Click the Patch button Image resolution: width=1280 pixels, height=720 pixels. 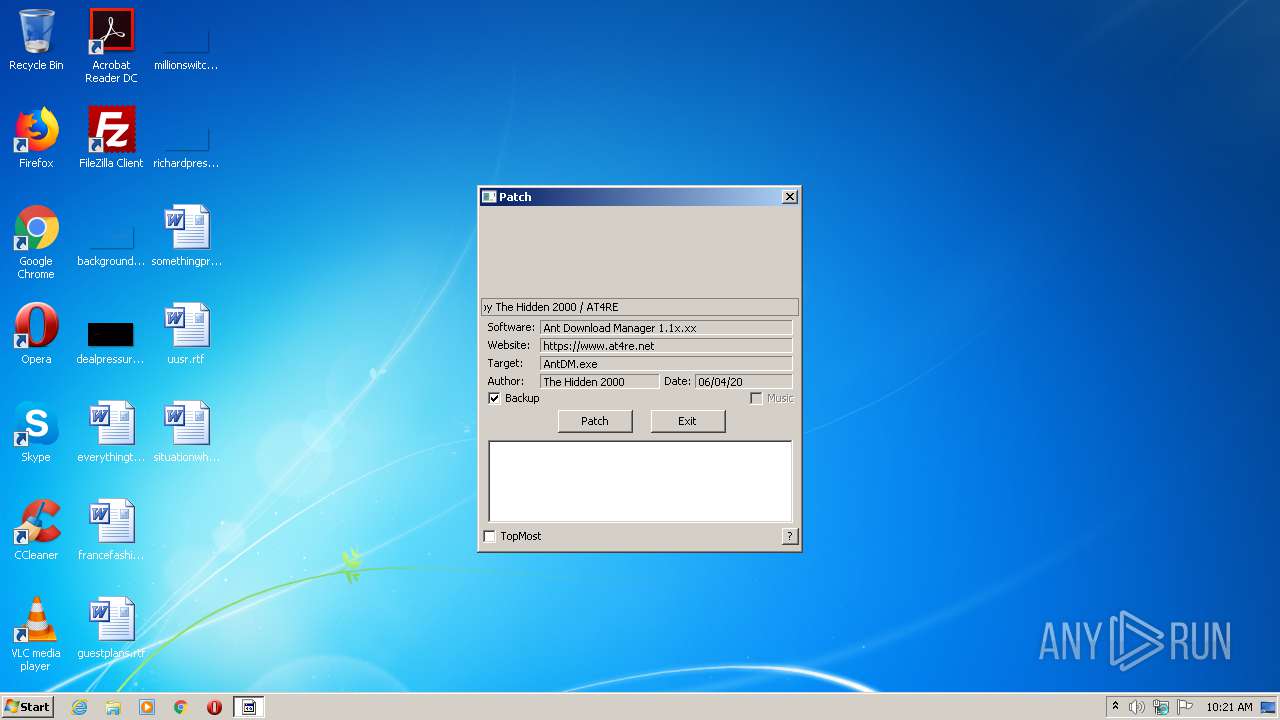pyautogui.click(x=595, y=421)
